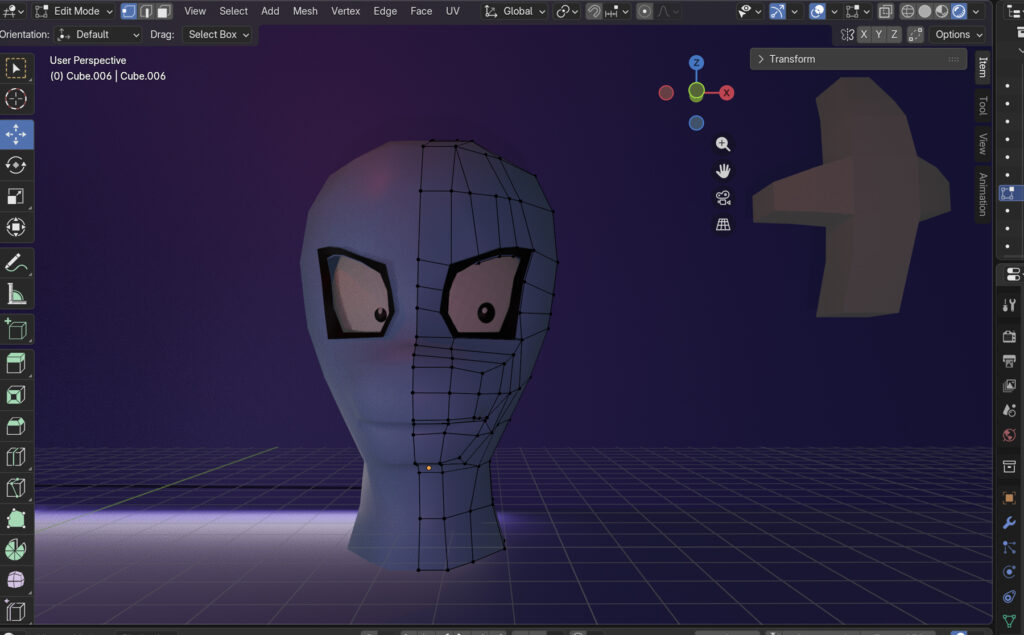Expand the Transform panel

[787, 59]
